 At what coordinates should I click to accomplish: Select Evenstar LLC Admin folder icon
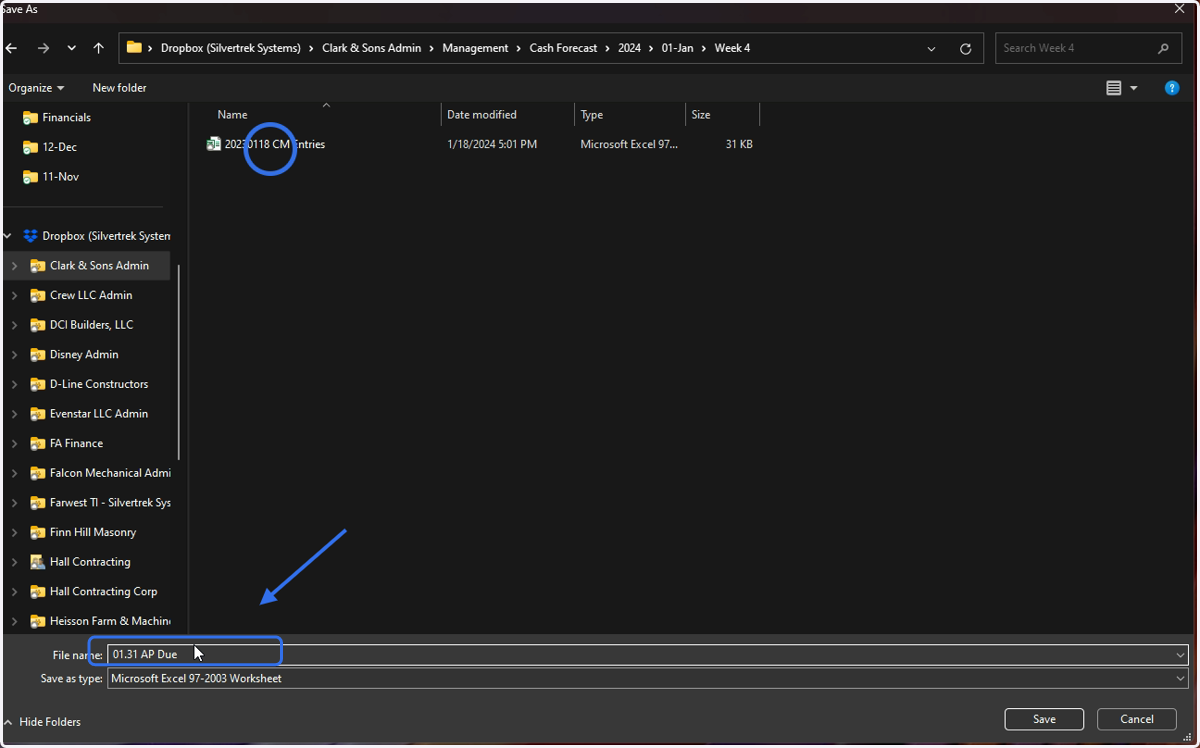pyautogui.click(x=38, y=414)
